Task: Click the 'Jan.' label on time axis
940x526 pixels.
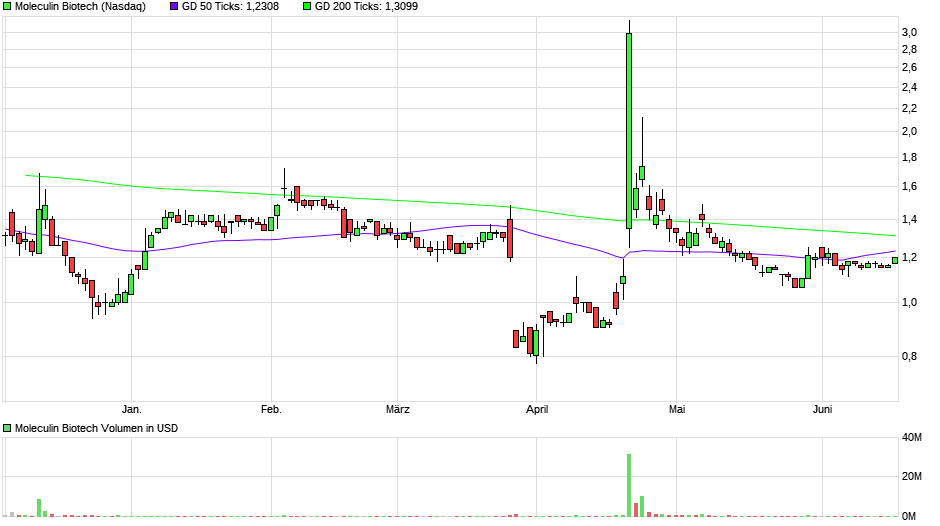Action: tap(131, 409)
